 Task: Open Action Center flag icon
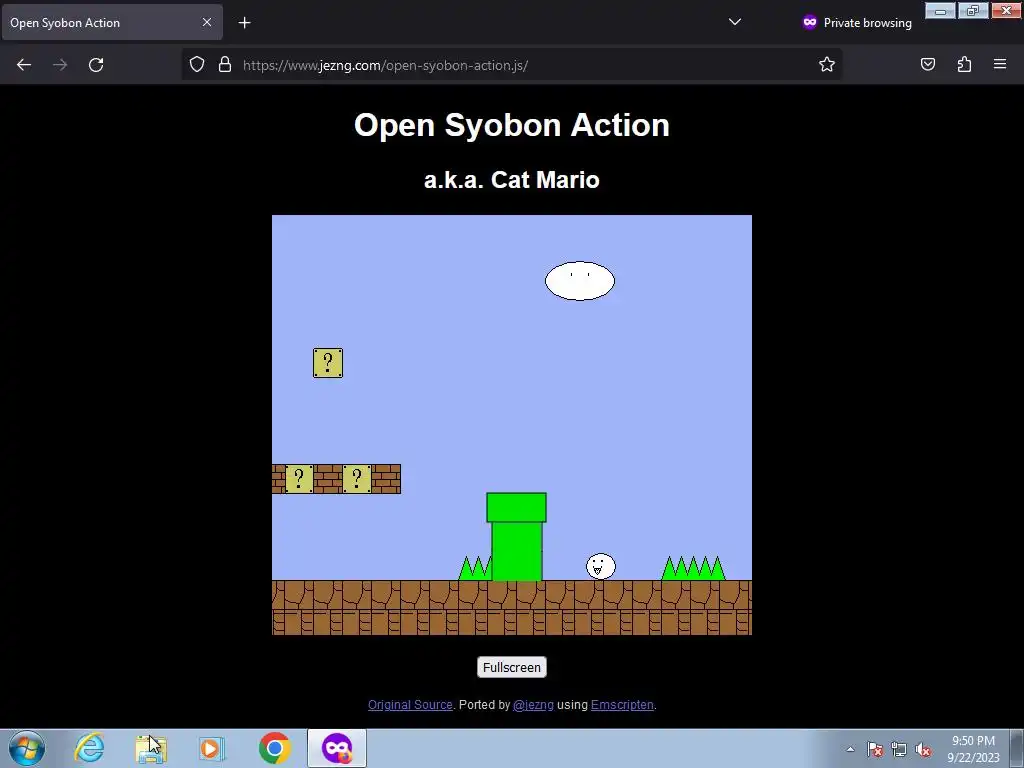coord(875,750)
